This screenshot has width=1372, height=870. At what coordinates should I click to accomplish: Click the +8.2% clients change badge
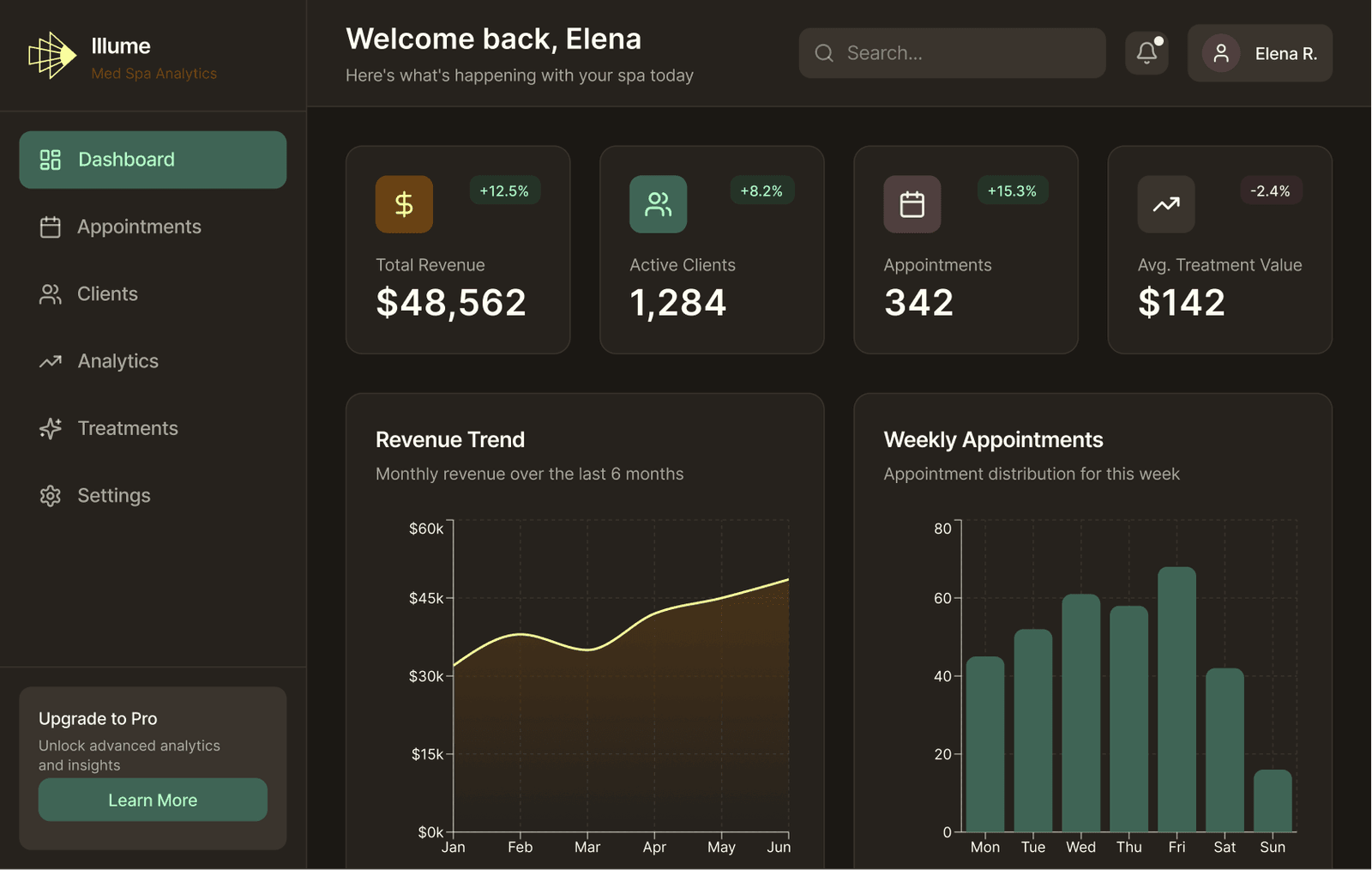[x=761, y=190]
